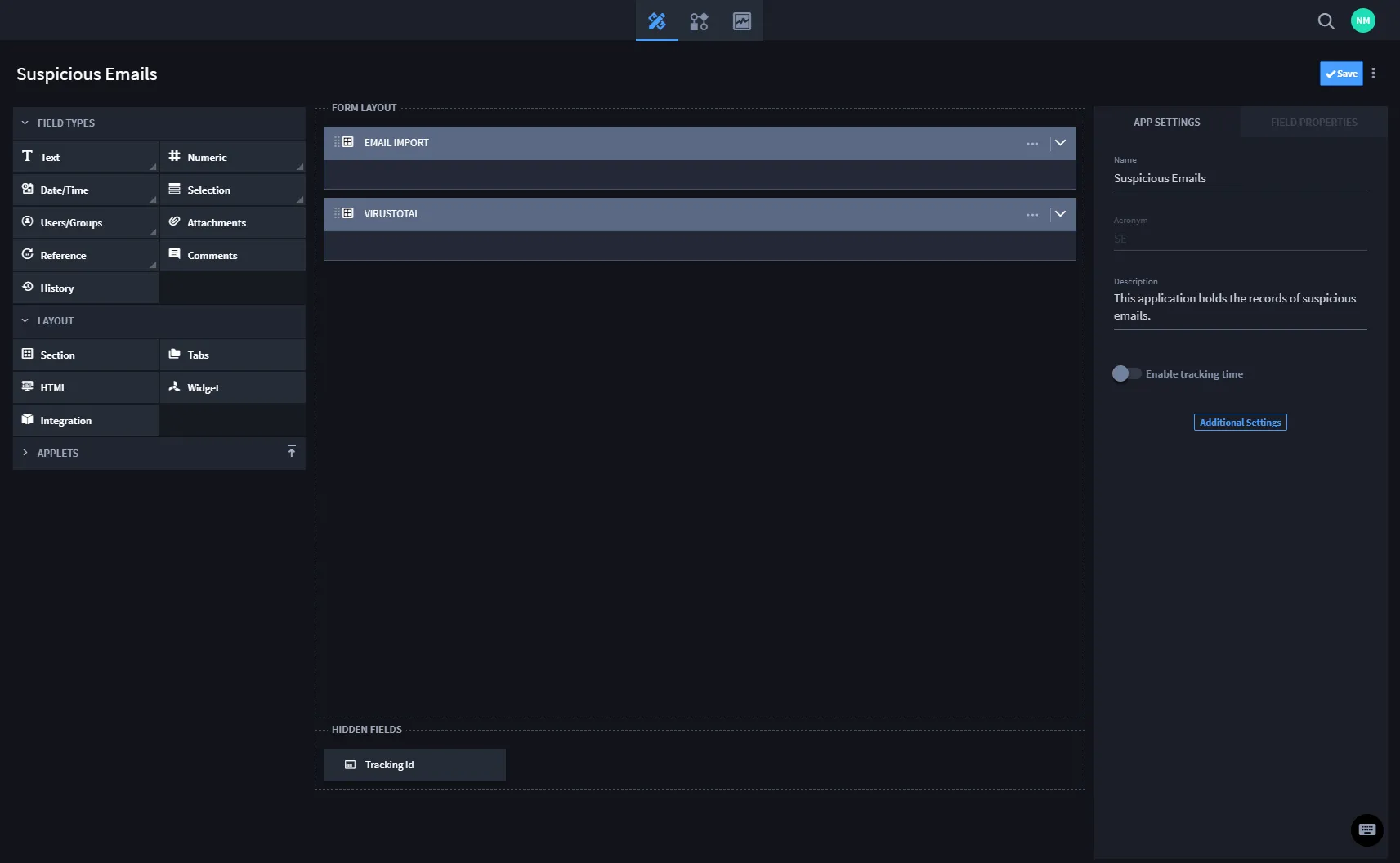This screenshot has height=863, width=1400.
Task: Select the Reference field type
Action: (86, 255)
